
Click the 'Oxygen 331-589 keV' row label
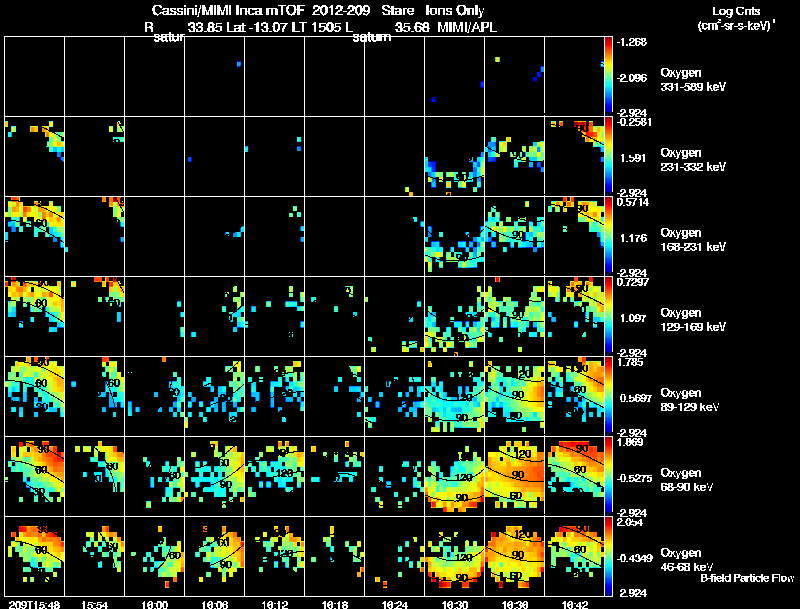[693, 80]
